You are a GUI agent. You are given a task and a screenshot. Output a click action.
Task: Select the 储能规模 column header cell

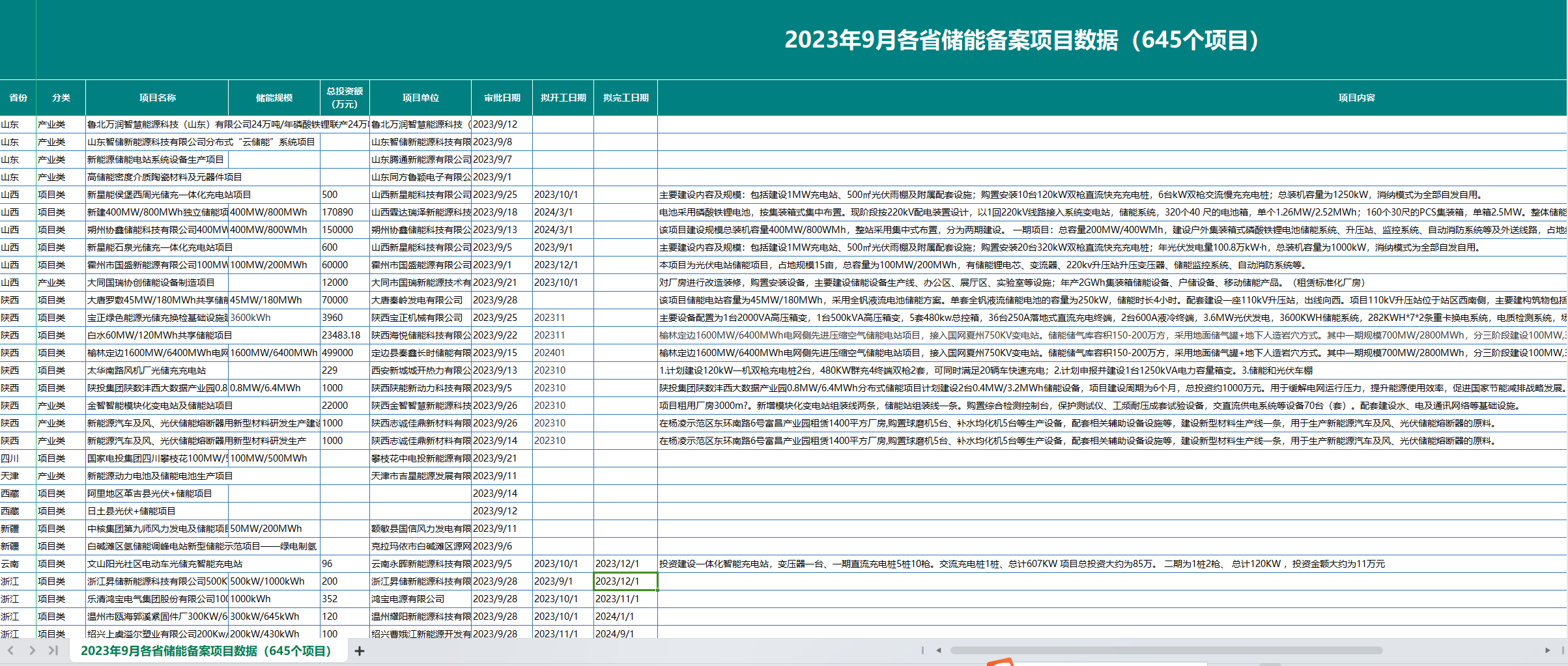click(274, 98)
